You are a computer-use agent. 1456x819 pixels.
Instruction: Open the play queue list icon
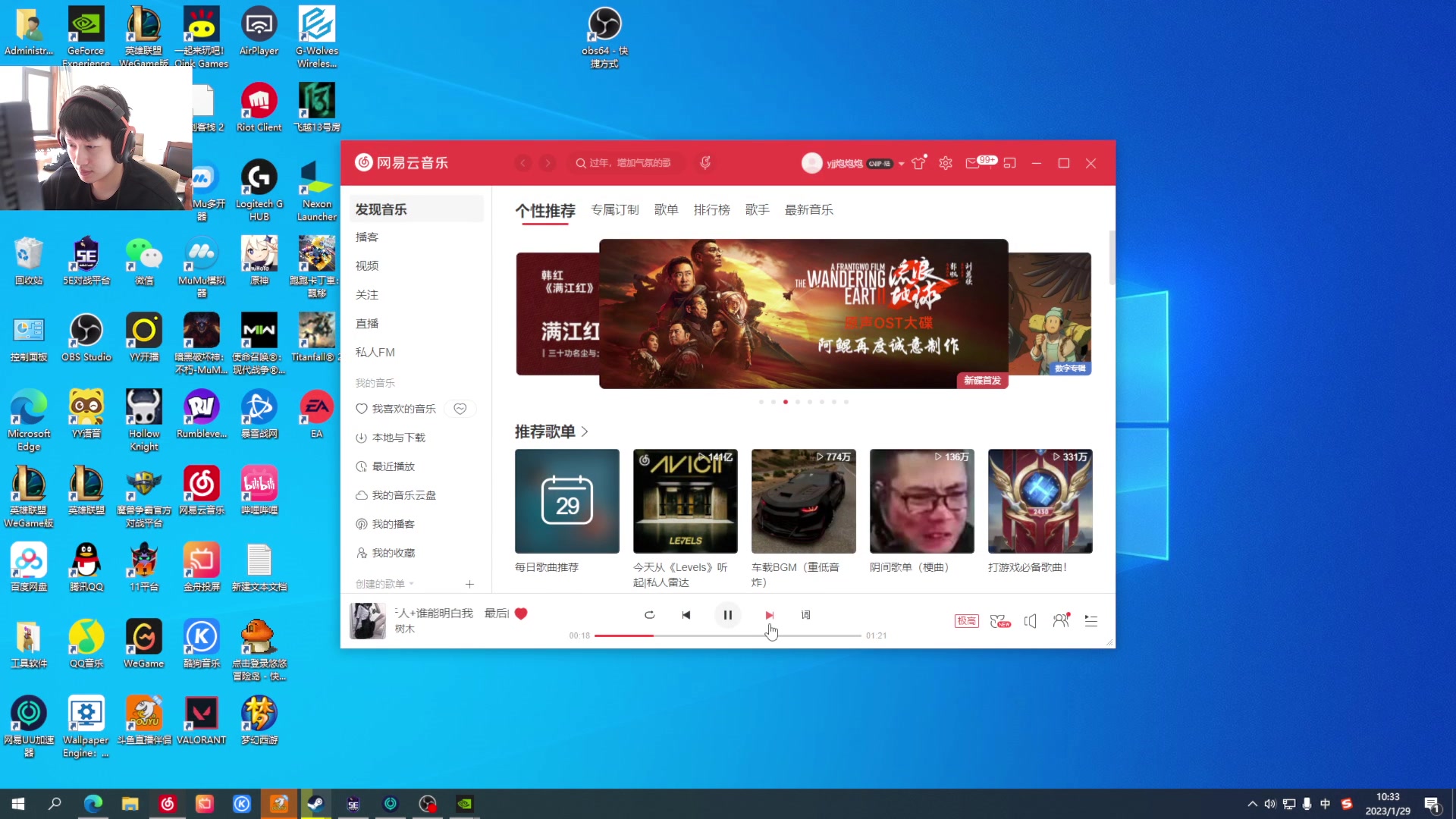click(x=1090, y=621)
